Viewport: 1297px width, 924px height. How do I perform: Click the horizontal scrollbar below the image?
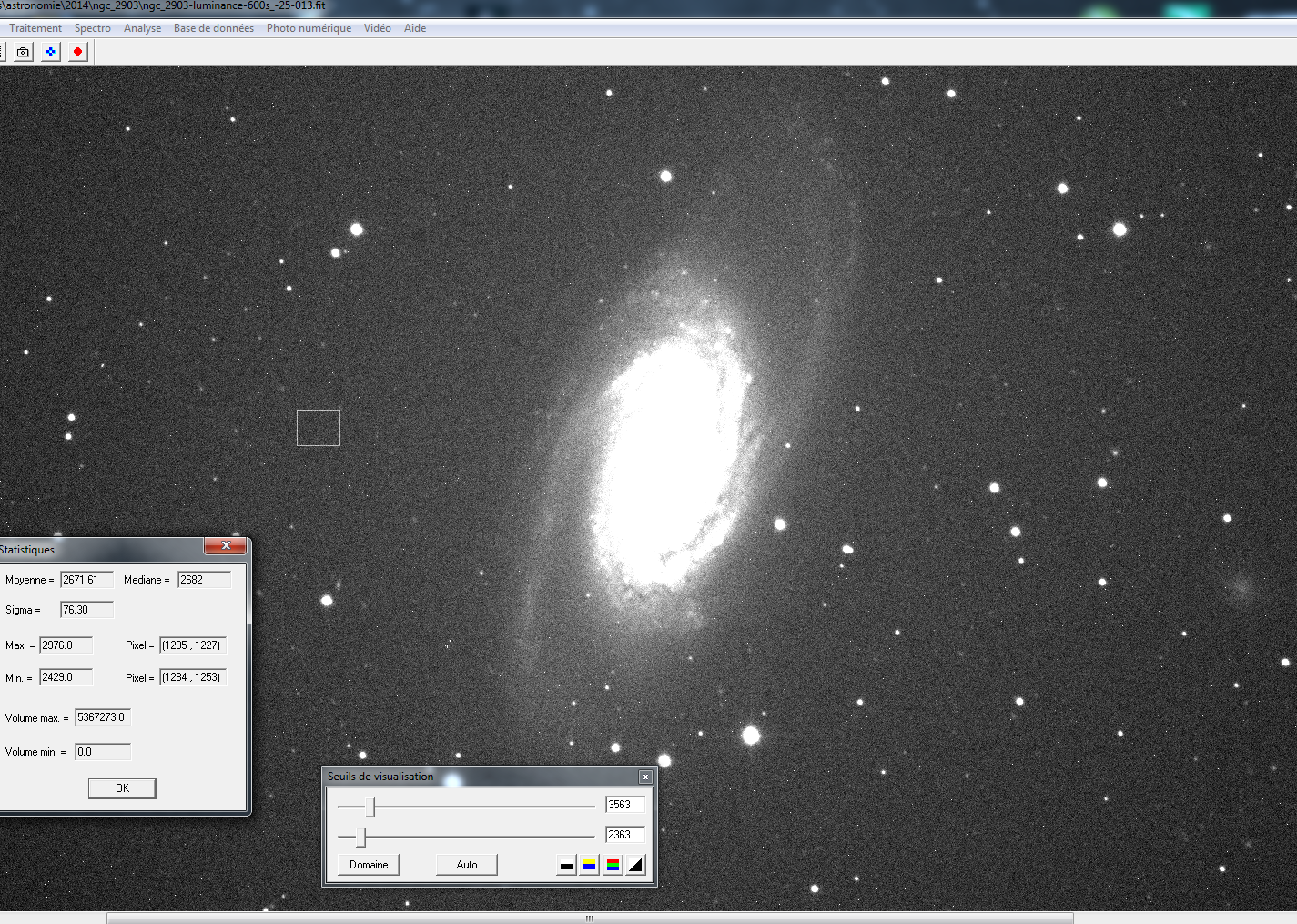589,918
